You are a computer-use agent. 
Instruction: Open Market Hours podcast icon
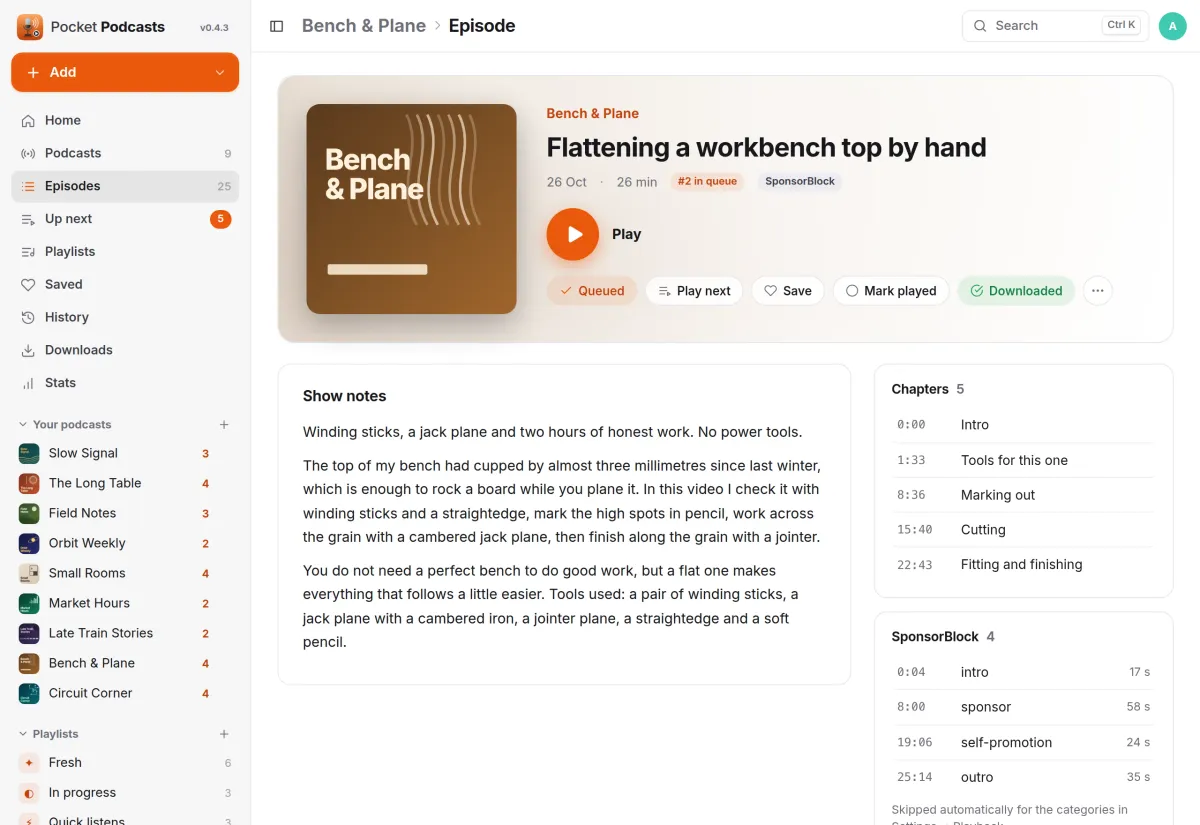point(29,603)
